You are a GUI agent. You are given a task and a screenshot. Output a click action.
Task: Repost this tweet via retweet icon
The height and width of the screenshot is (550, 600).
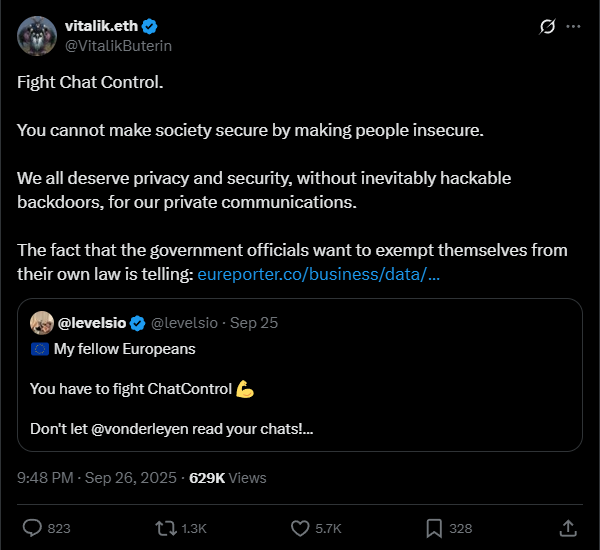[x=166, y=527]
